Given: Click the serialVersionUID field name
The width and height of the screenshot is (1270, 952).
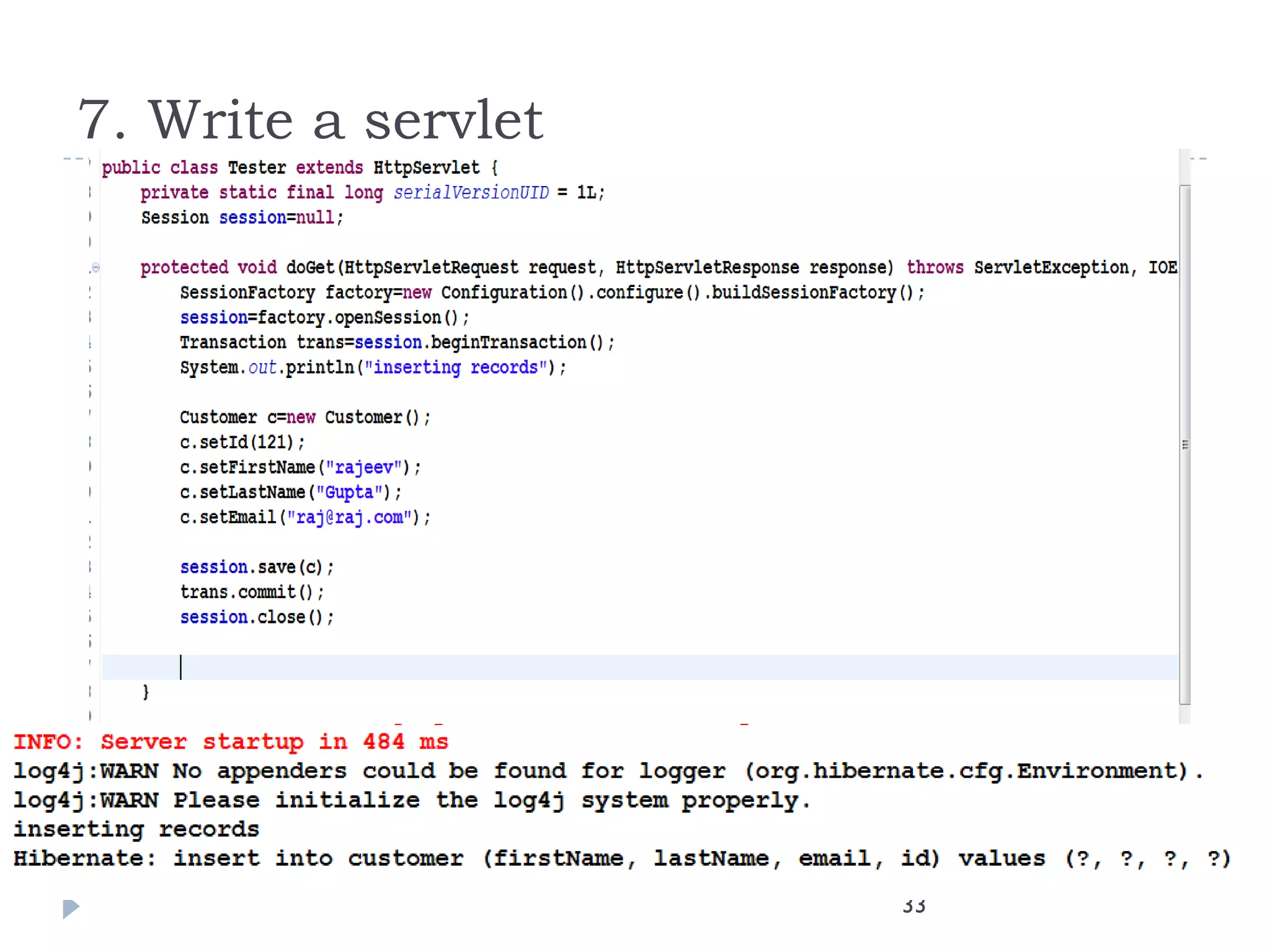Looking at the screenshot, I should point(471,193).
